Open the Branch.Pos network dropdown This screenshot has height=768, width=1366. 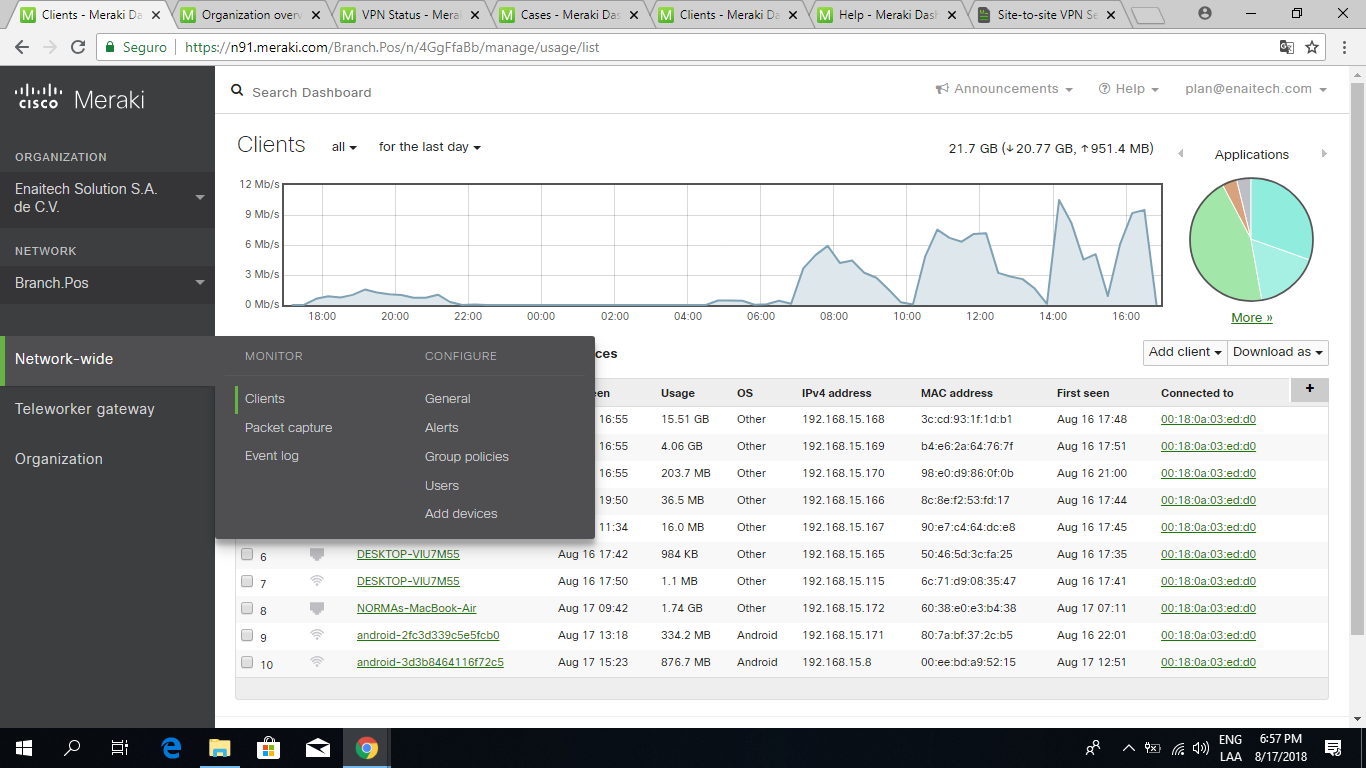(x=107, y=283)
